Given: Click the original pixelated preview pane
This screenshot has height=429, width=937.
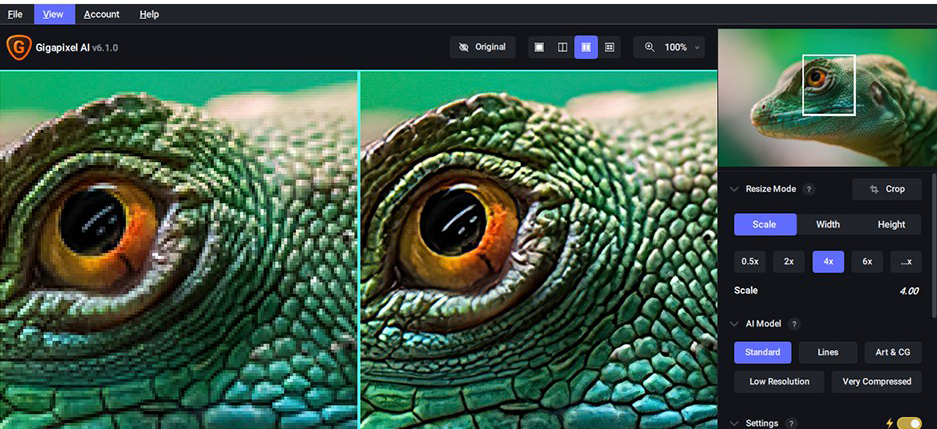Looking at the screenshot, I should coord(179,249).
